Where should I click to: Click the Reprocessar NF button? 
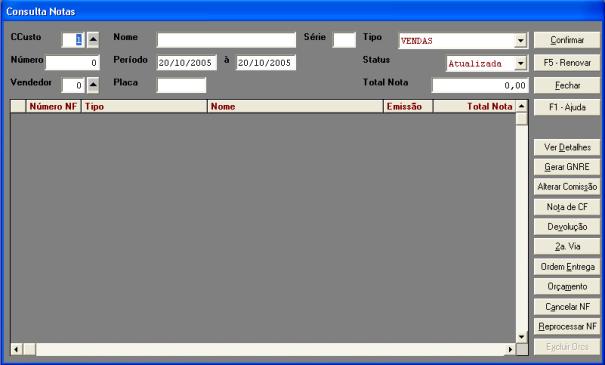pyautogui.click(x=567, y=327)
